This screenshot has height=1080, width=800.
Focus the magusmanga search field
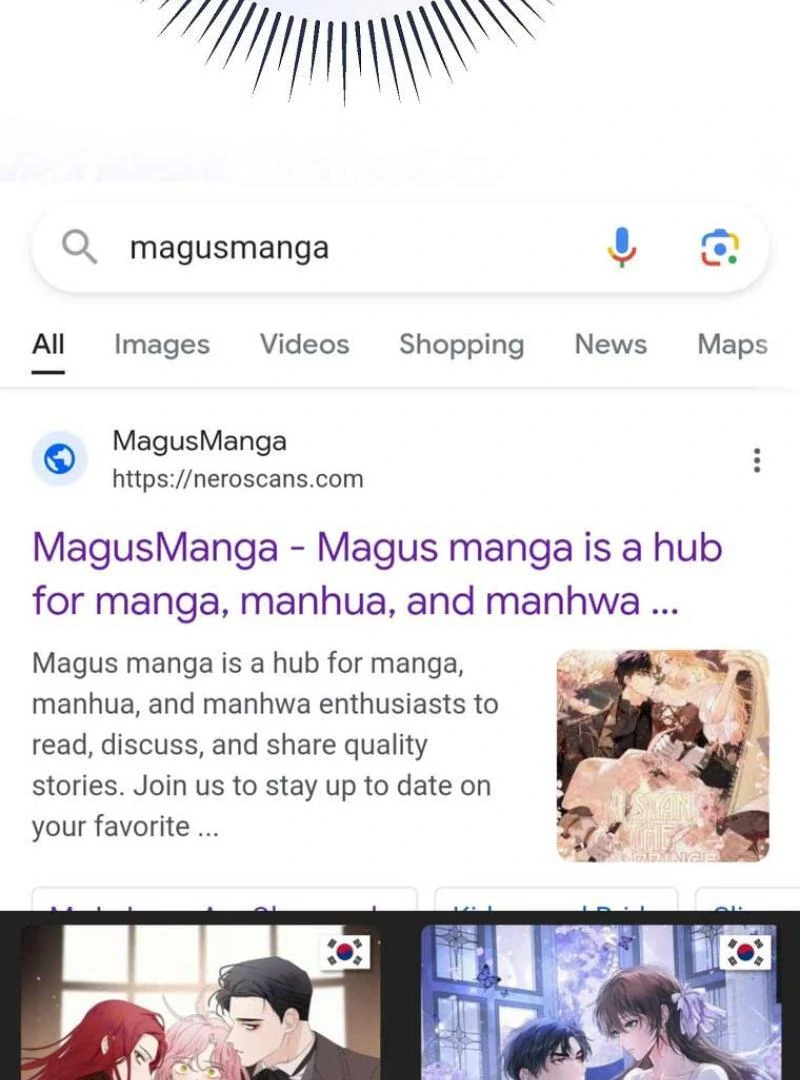coord(400,248)
